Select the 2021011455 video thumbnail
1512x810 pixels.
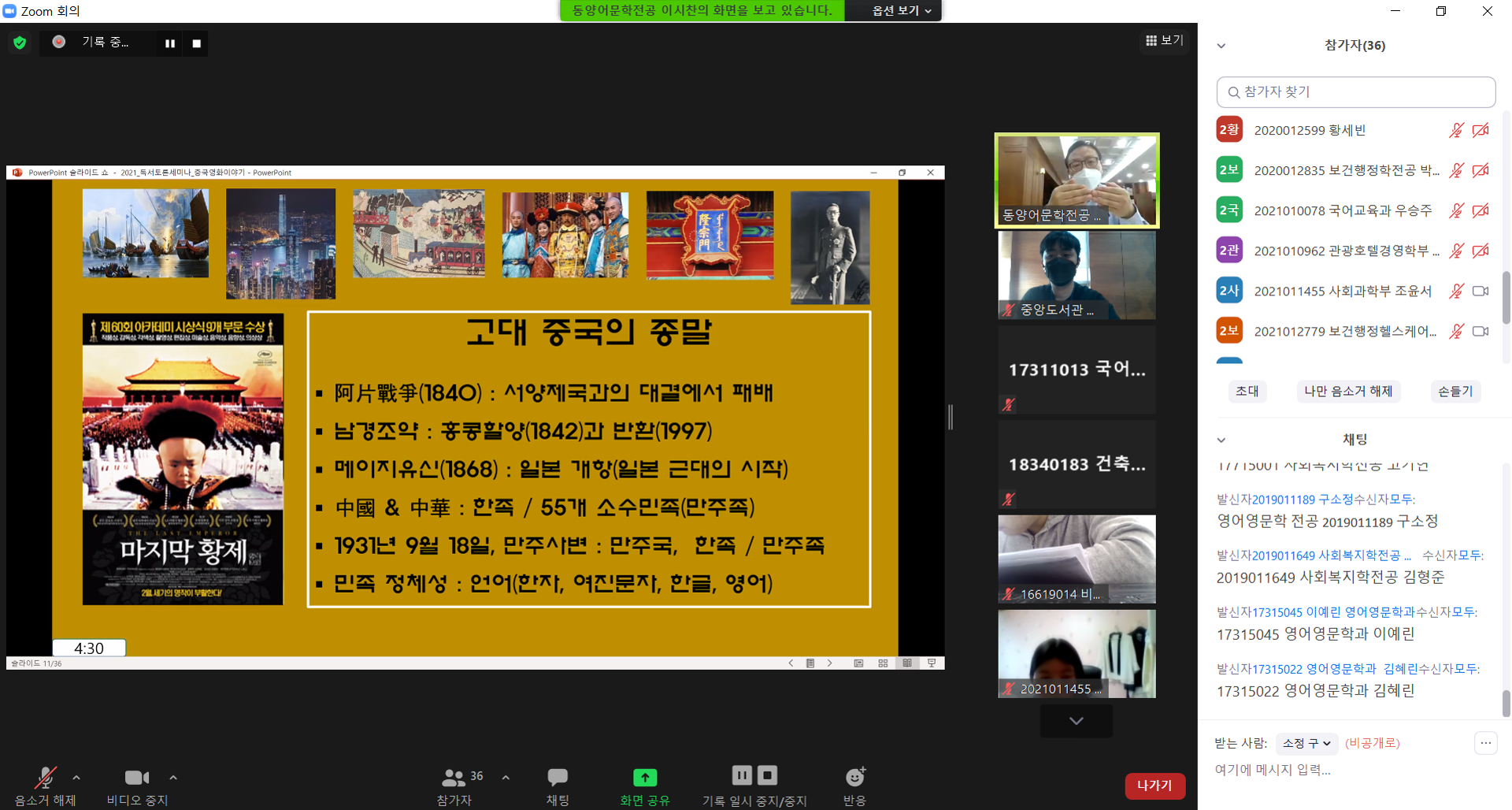point(1077,653)
